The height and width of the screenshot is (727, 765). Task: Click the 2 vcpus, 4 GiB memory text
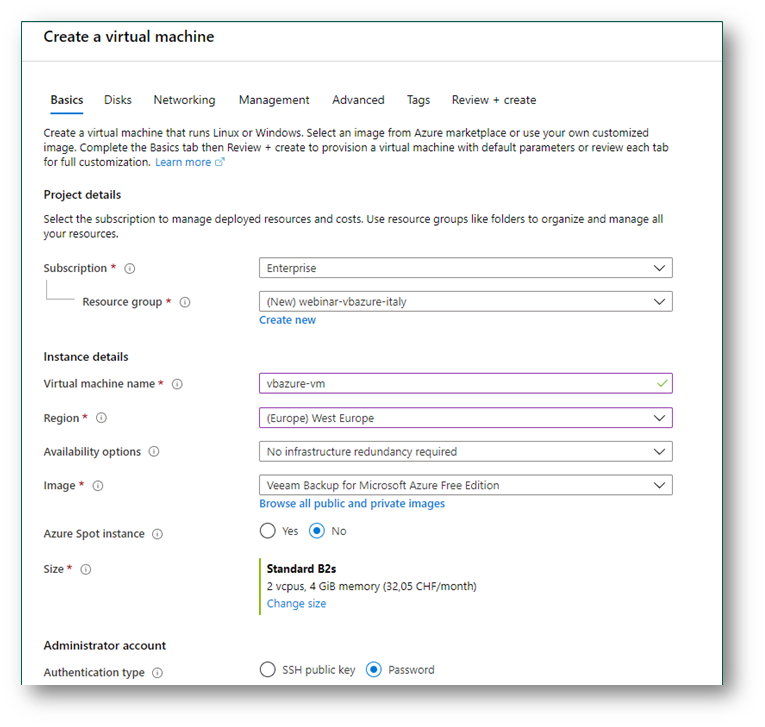(371, 586)
